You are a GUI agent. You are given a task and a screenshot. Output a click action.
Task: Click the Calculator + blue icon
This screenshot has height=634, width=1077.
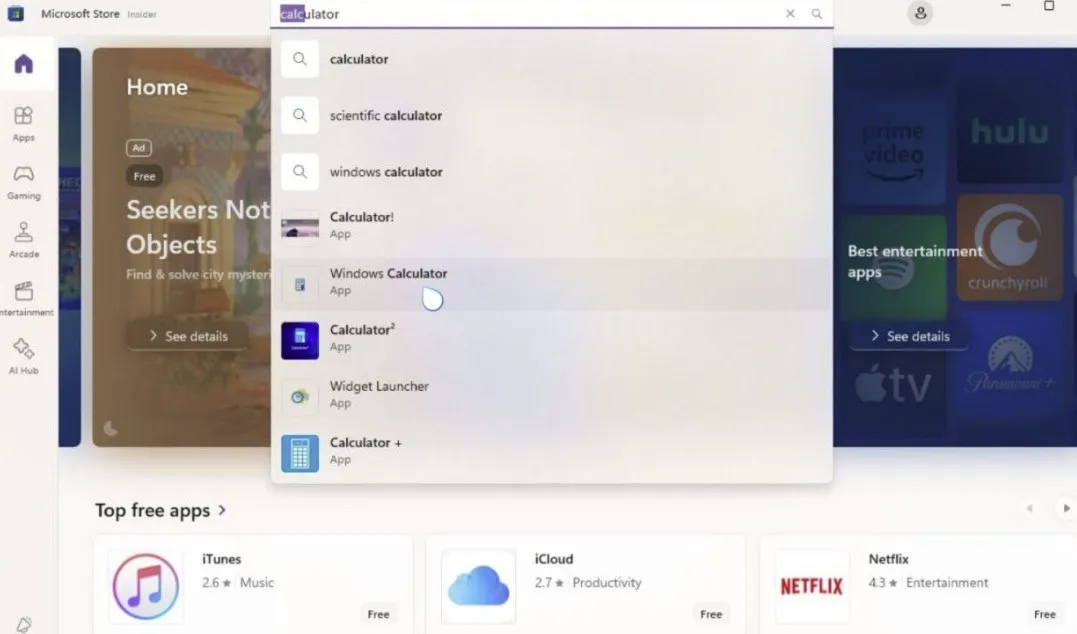tap(300, 453)
